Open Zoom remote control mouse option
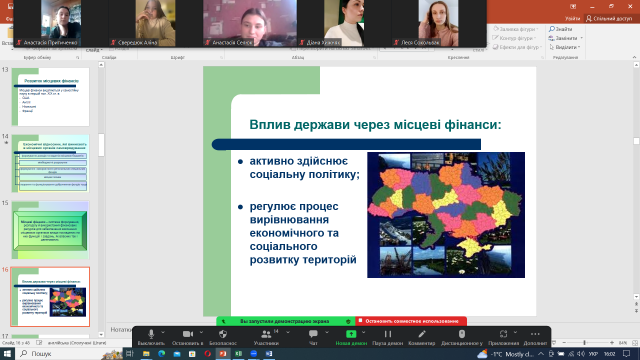640x360 pixels. 462,338
